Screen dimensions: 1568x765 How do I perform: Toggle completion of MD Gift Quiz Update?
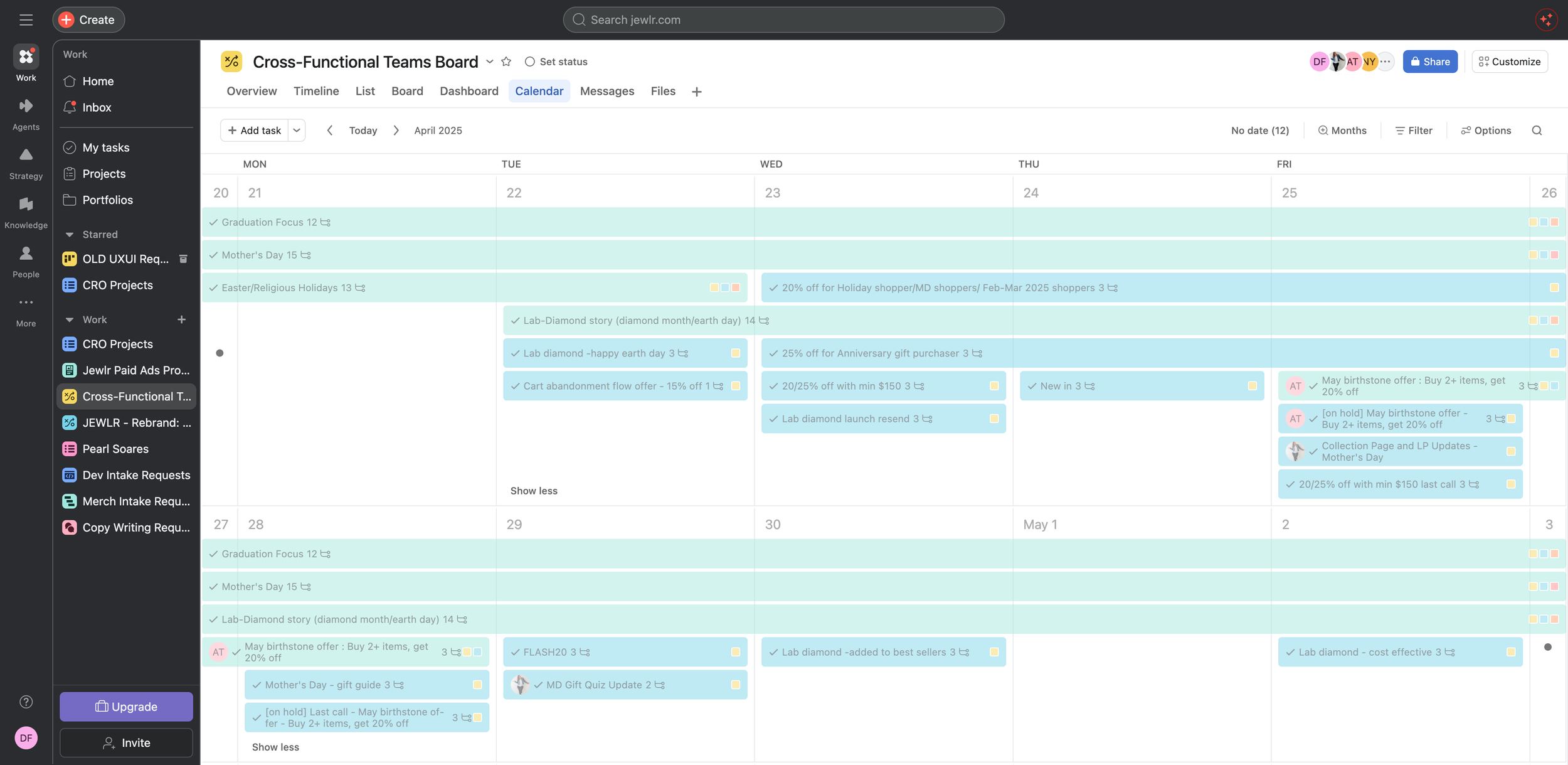538,685
